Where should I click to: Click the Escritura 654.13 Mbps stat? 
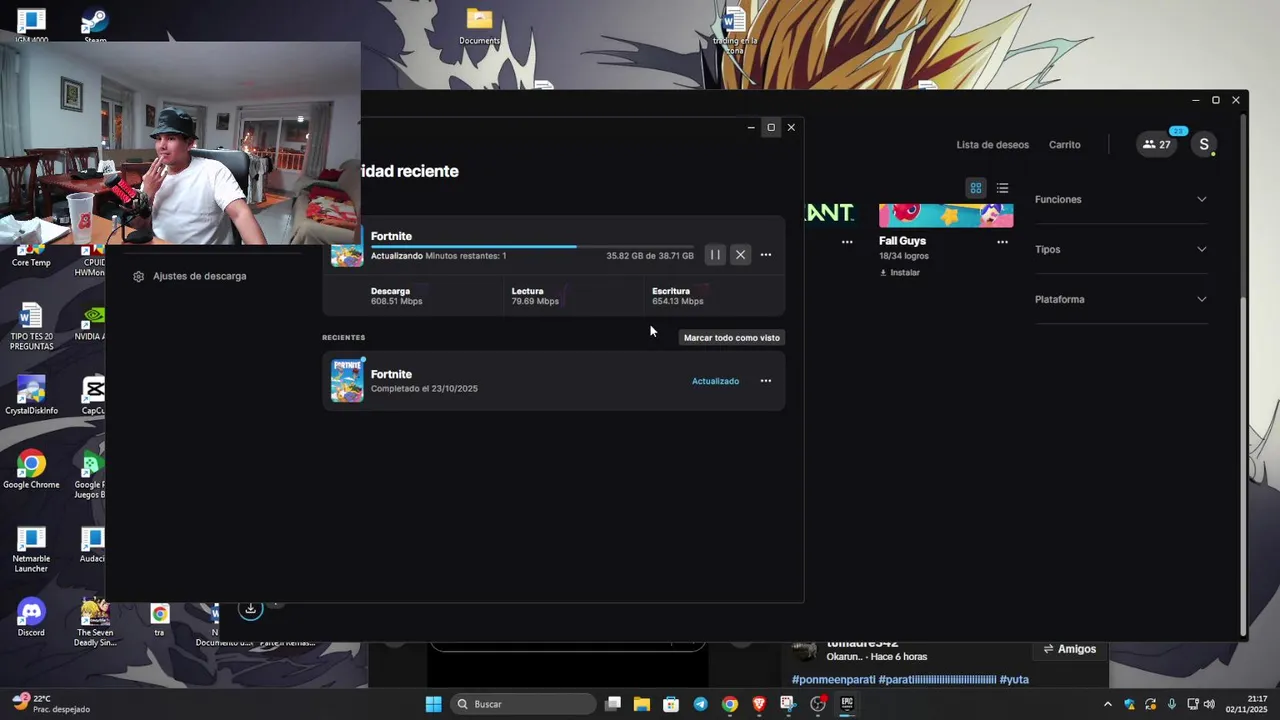678,296
